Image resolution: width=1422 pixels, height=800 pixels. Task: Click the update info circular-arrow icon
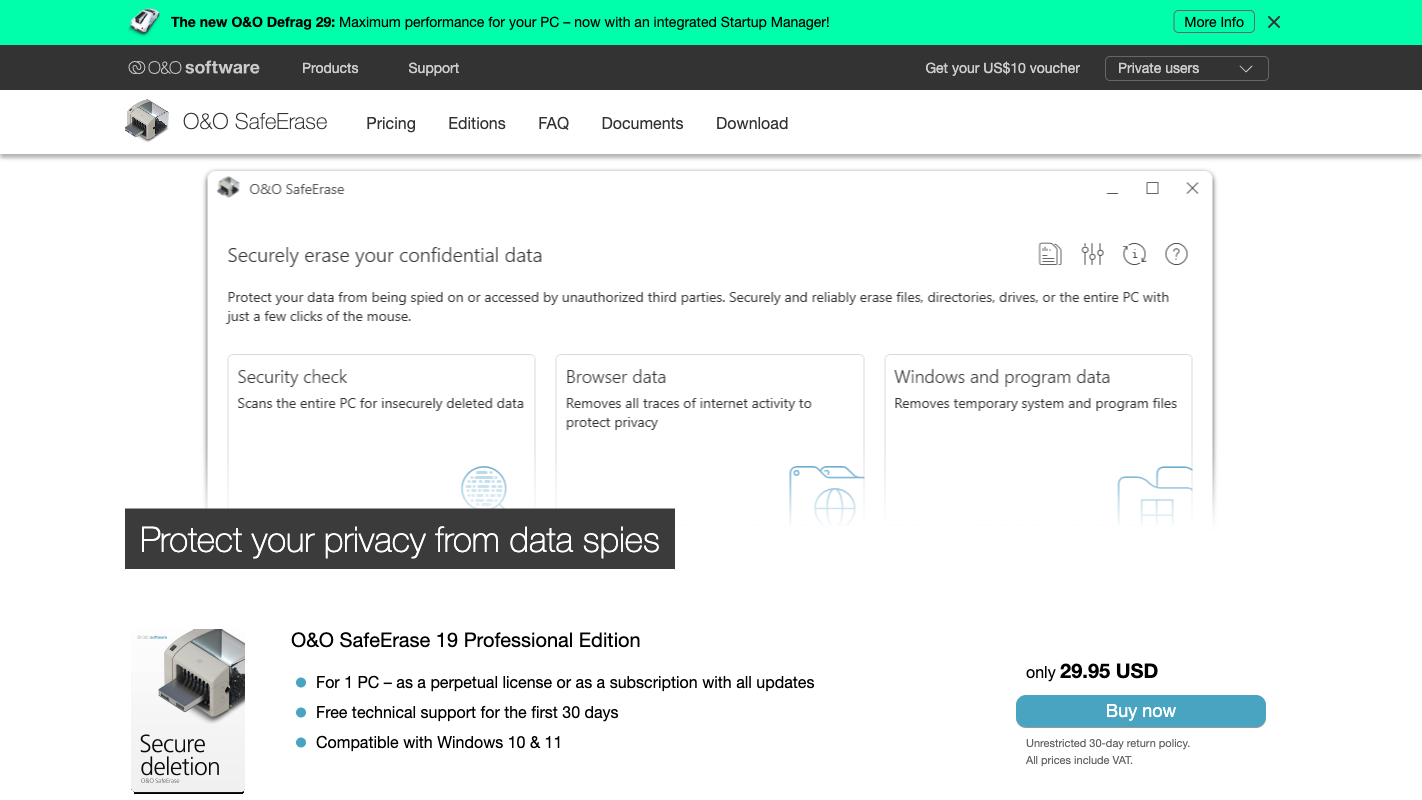[1134, 254]
